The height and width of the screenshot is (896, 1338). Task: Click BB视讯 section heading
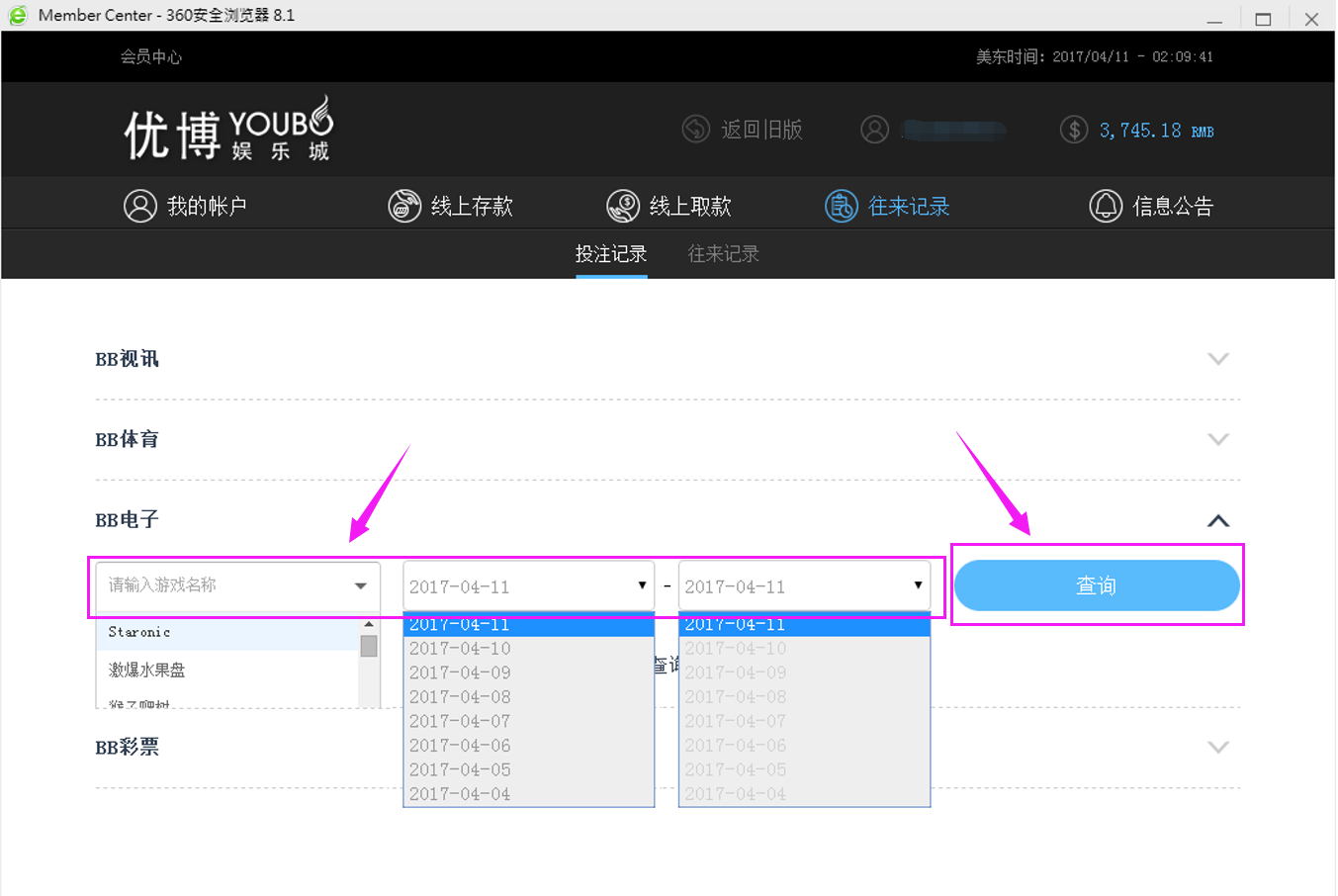[x=127, y=359]
